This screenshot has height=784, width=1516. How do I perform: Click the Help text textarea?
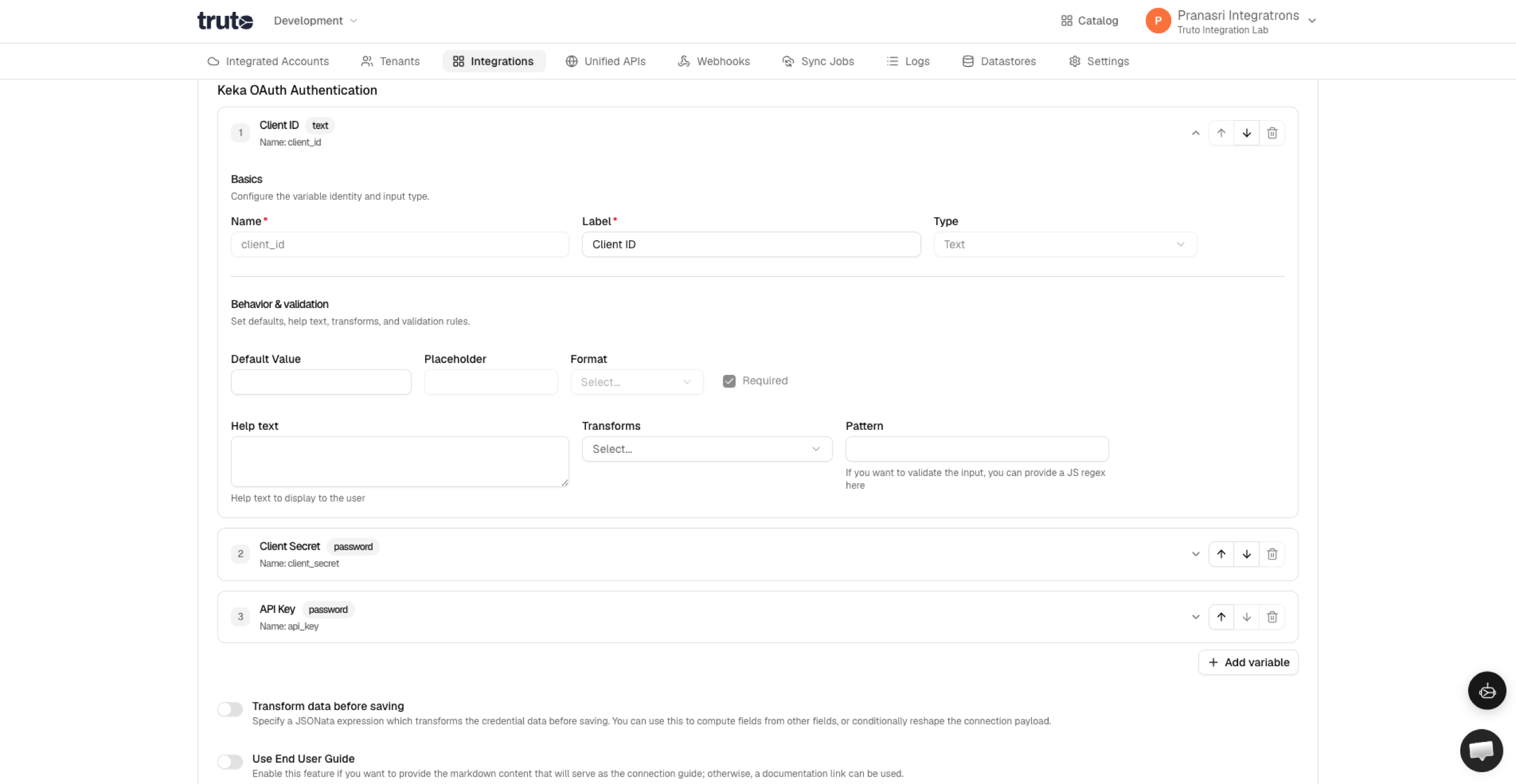tap(400, 462)
